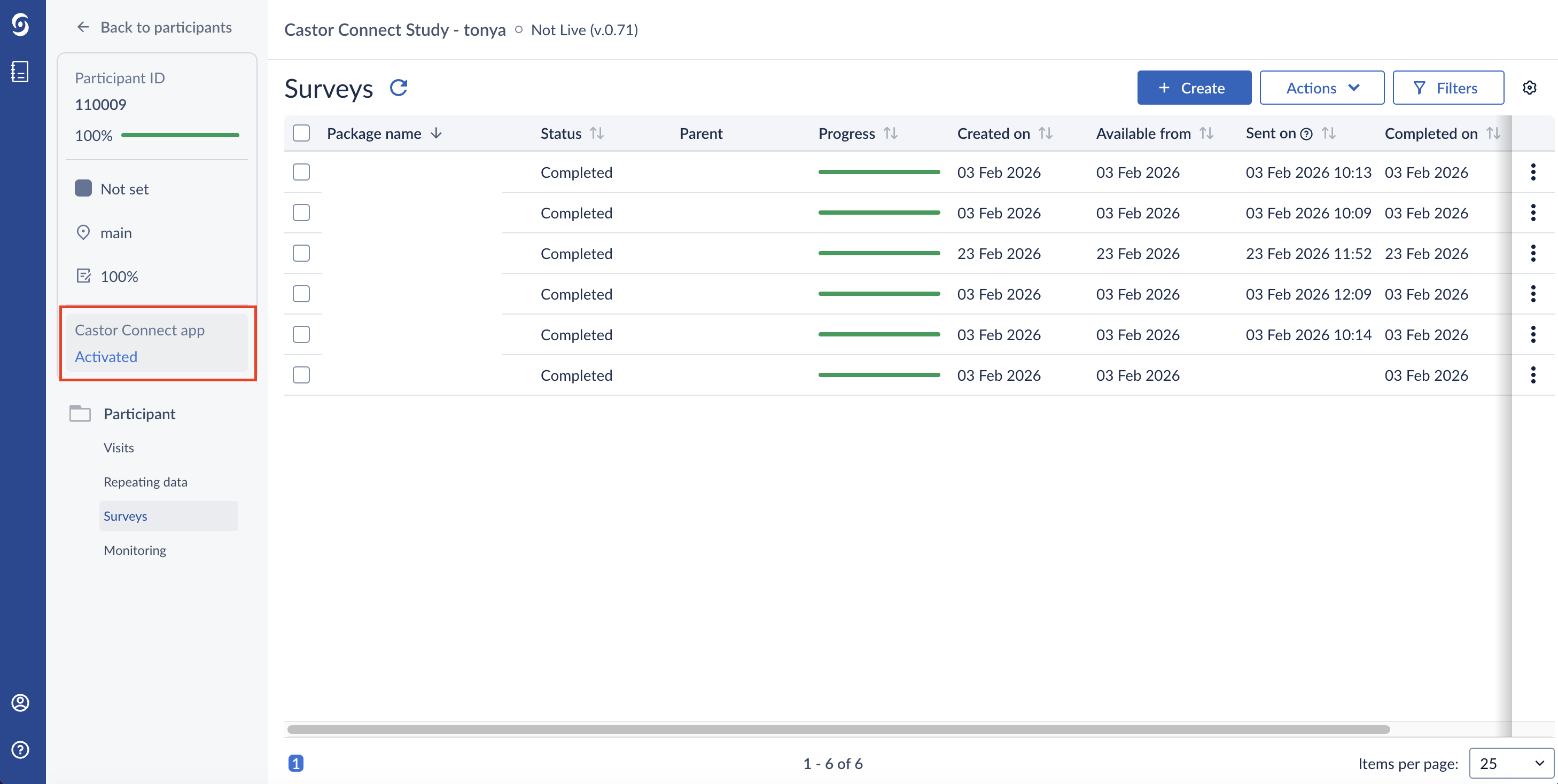Open the Items per page dropdown

click(x=1511, y=764)
